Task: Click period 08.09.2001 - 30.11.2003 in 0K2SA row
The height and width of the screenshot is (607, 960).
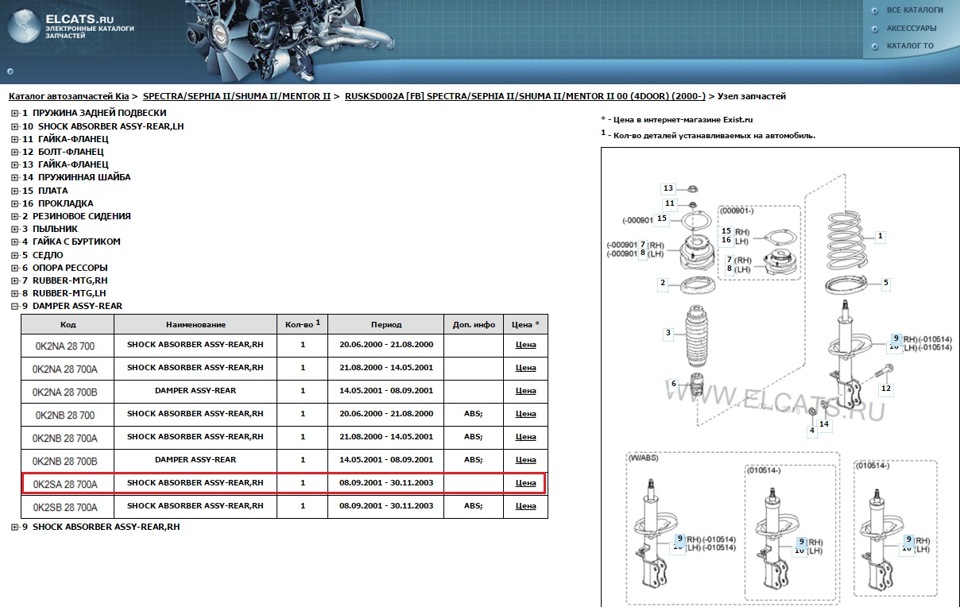Action: pos(386,483)
